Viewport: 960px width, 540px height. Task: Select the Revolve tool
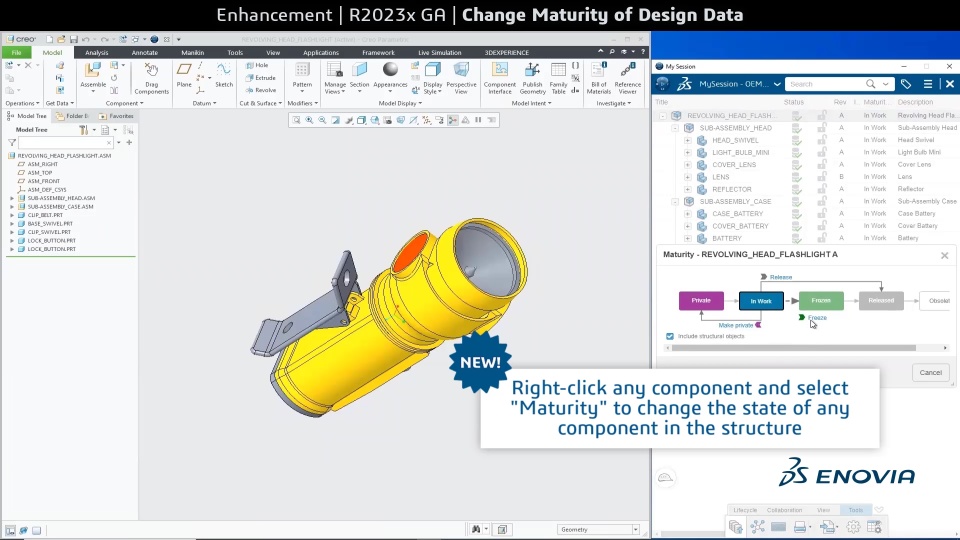coord(261,90)
